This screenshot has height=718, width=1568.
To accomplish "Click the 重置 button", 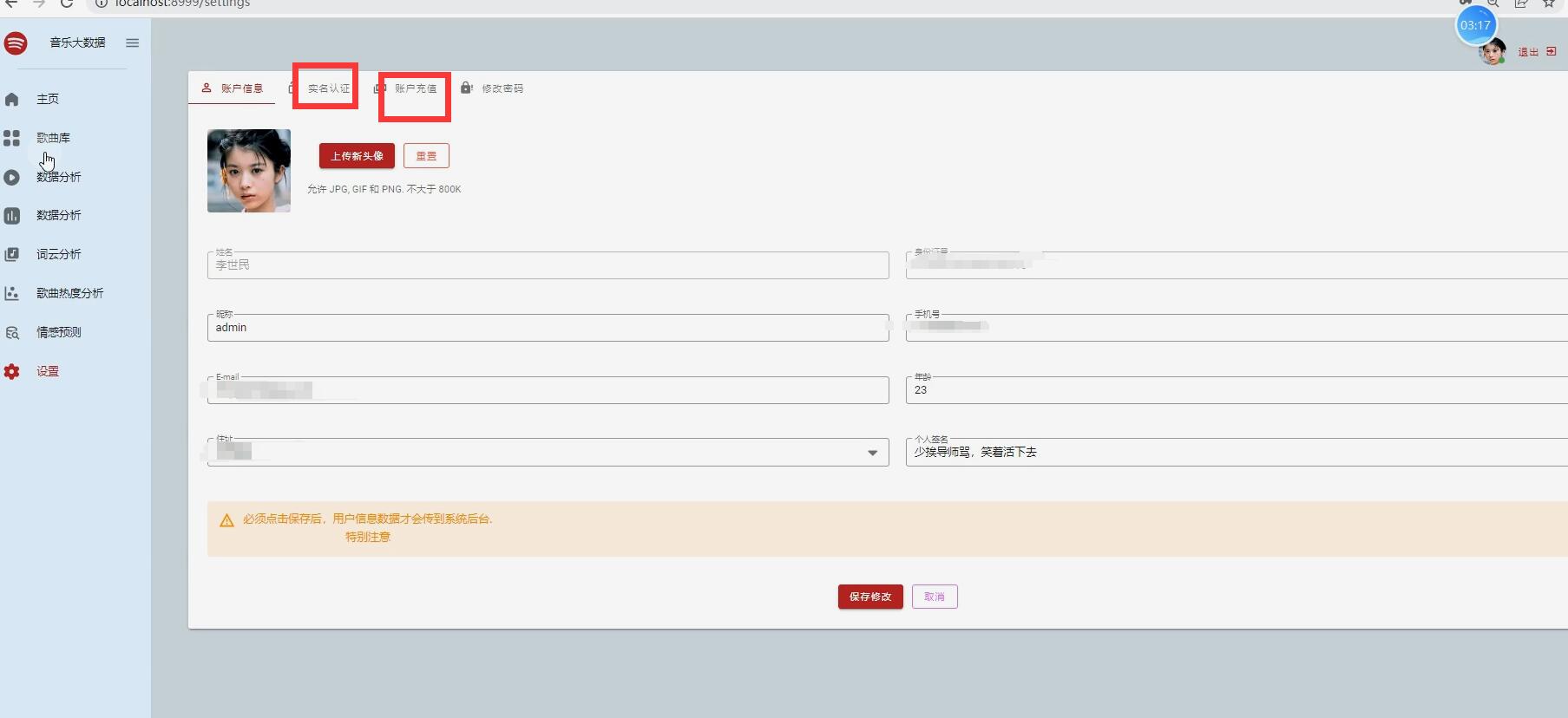I will click(x=426, y=156).
